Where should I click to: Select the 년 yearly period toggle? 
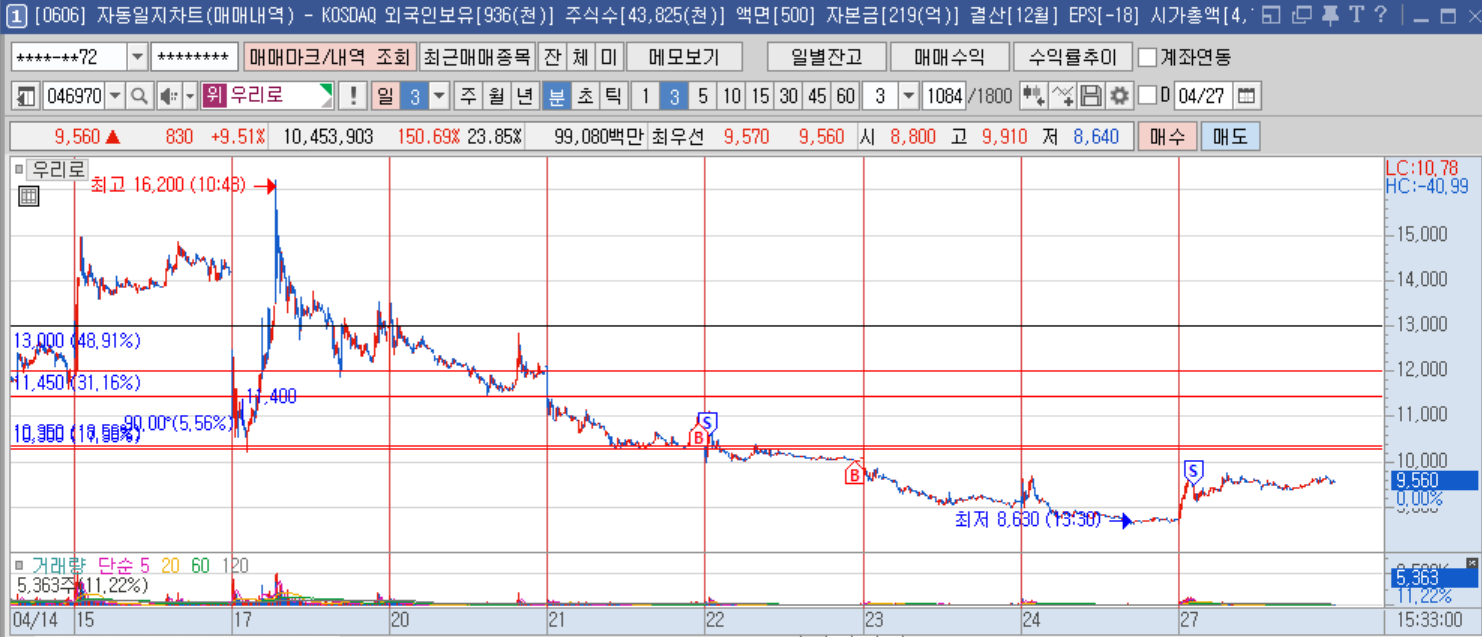pyautogui.click(x=524, y=96)
